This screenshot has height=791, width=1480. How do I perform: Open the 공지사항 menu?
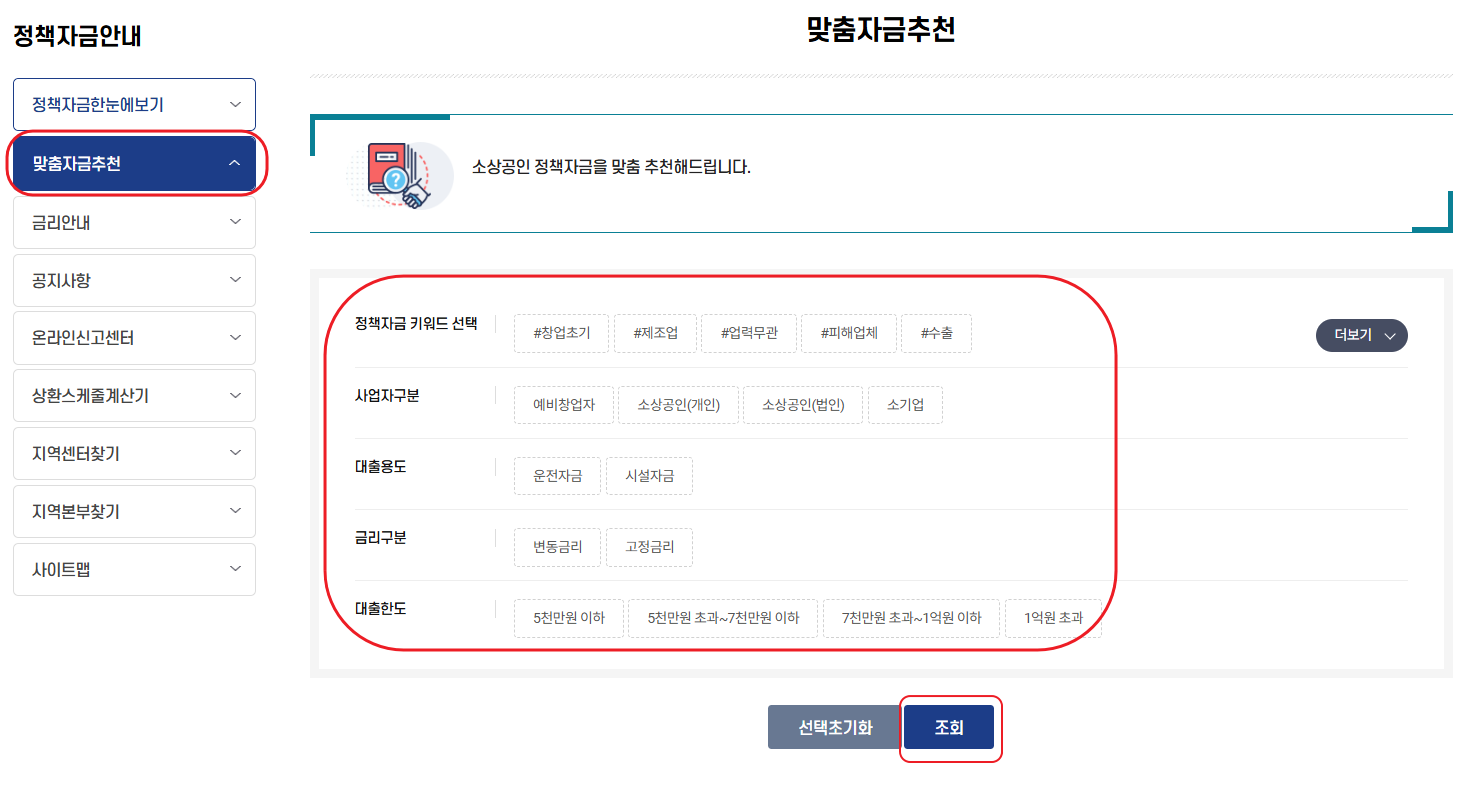pyautogui.click(x=134, y=280)
